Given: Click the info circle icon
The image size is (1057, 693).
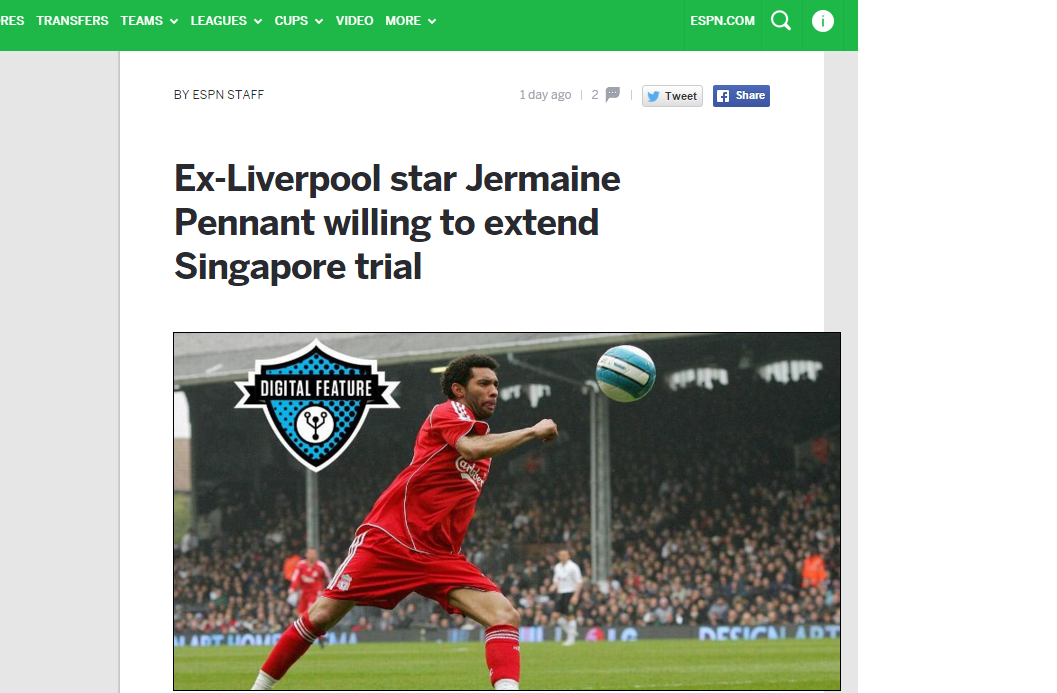Looking at the screenshot, I should tap(822, 21).
